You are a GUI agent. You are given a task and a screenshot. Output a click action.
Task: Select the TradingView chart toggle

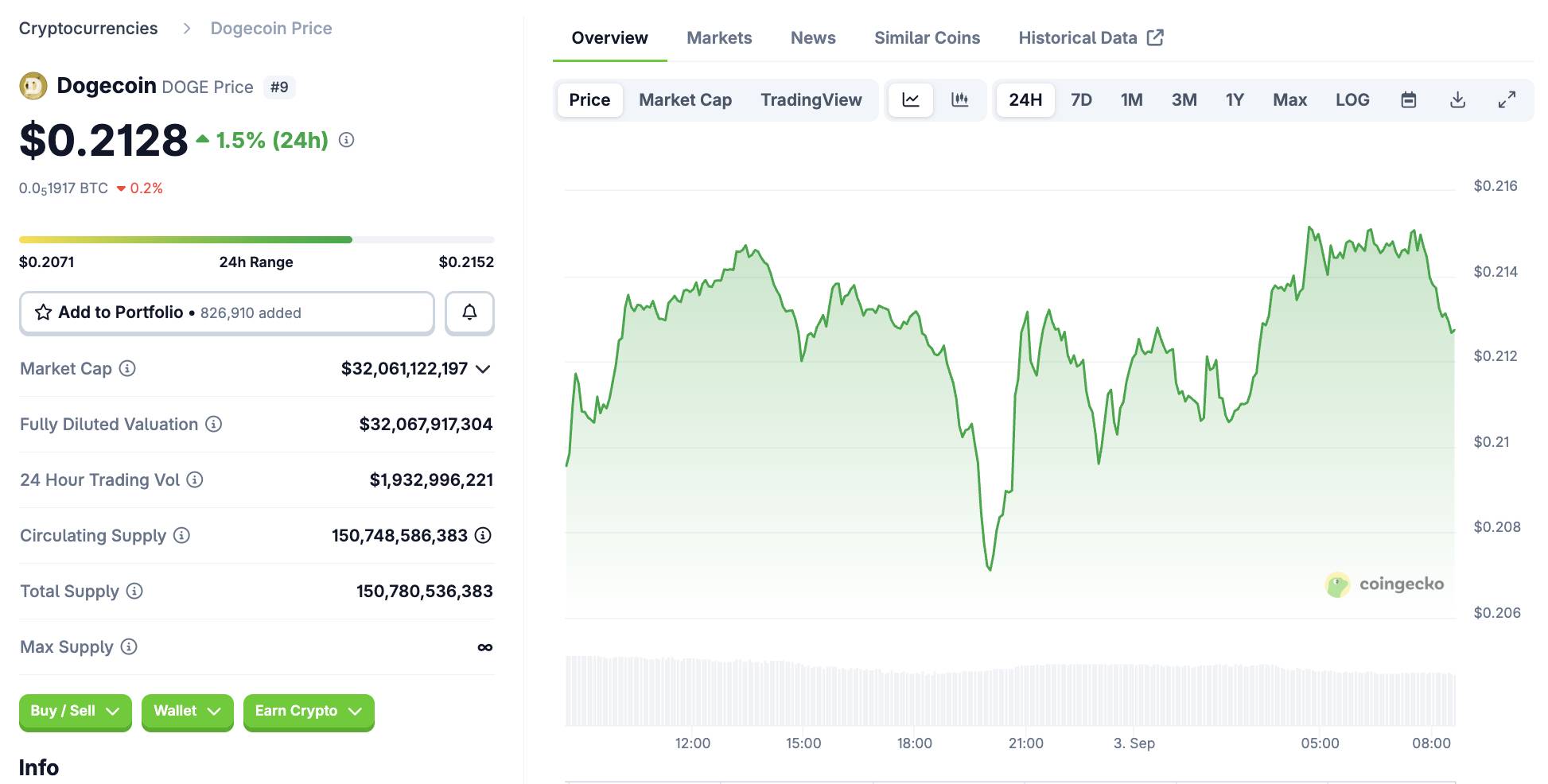(811, 99)
